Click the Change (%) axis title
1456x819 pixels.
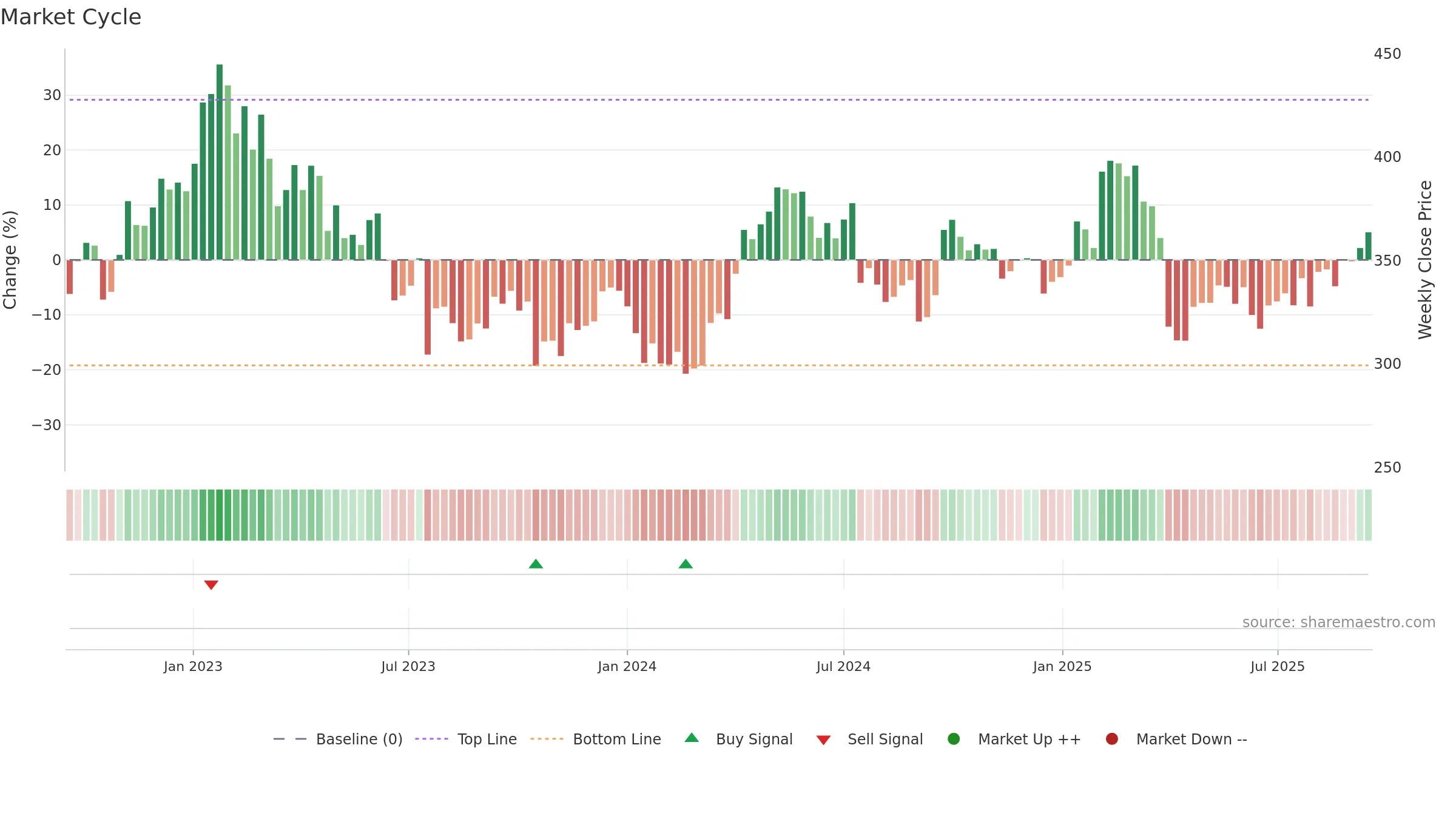(10, 260)
